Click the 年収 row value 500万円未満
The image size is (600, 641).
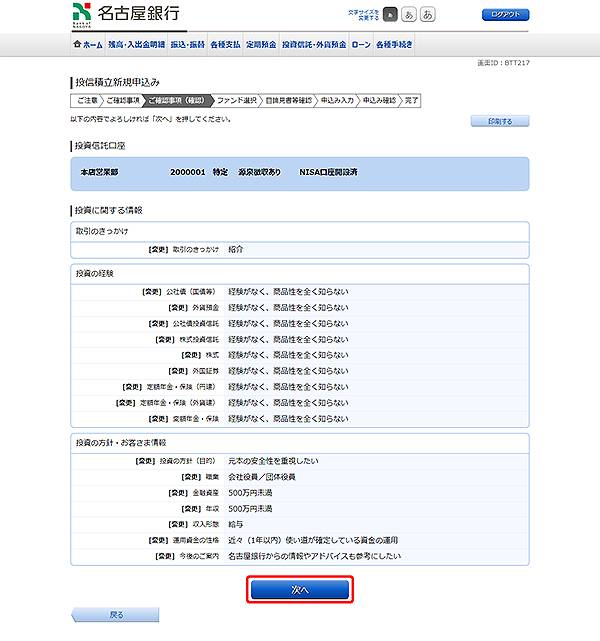tap(250, 509)
